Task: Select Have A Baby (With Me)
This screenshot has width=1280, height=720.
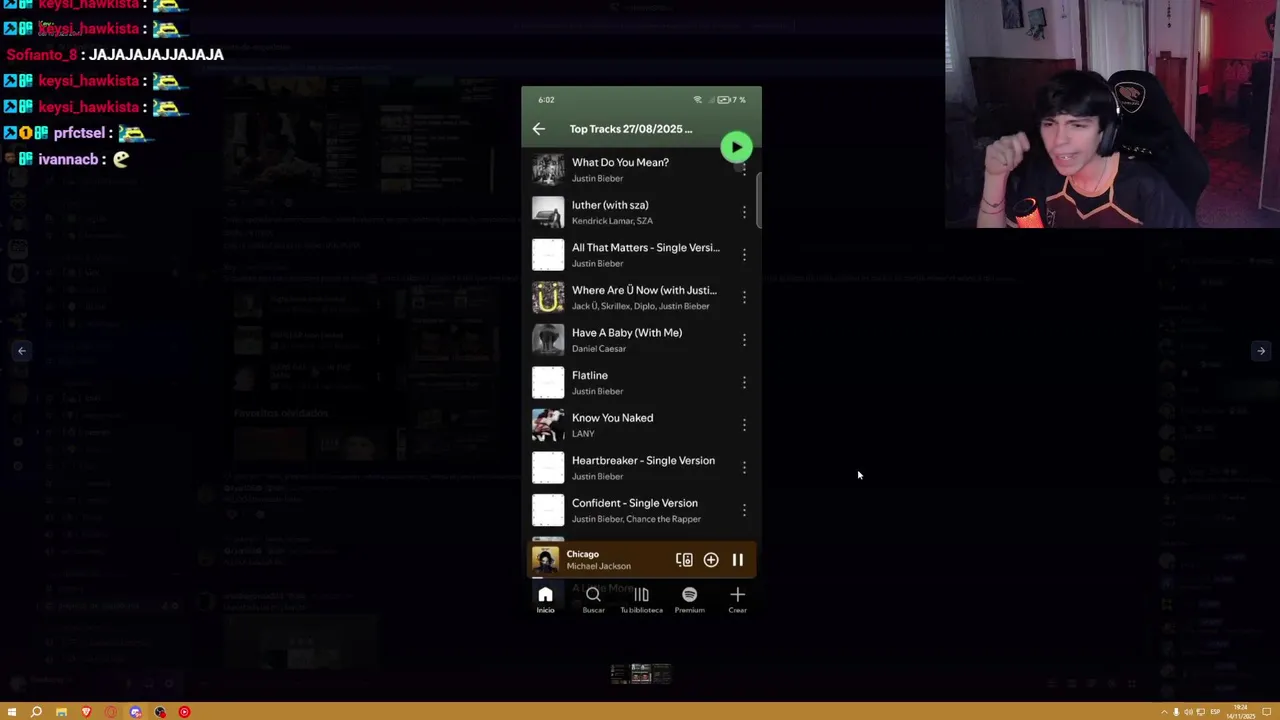Action: [627, 333]
